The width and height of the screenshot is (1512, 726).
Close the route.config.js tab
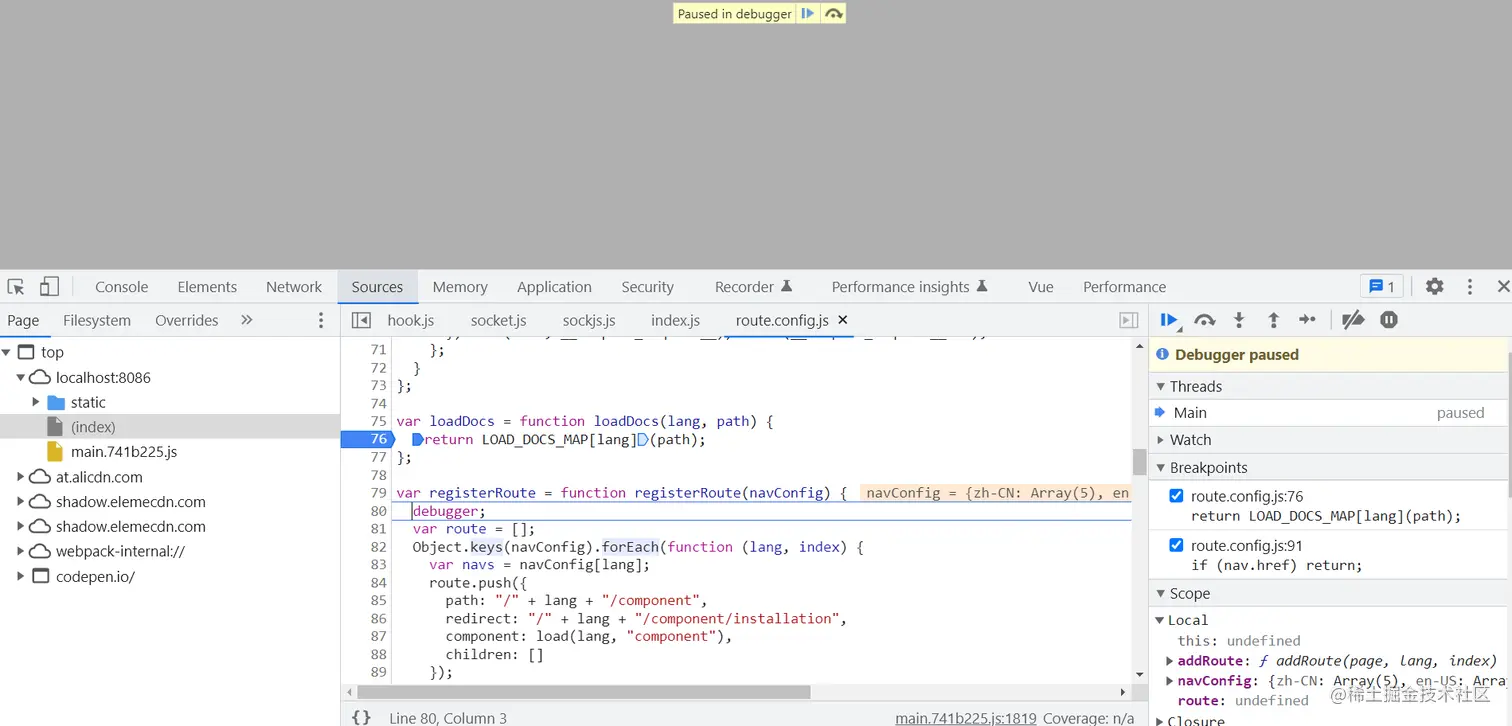[842, 320]
